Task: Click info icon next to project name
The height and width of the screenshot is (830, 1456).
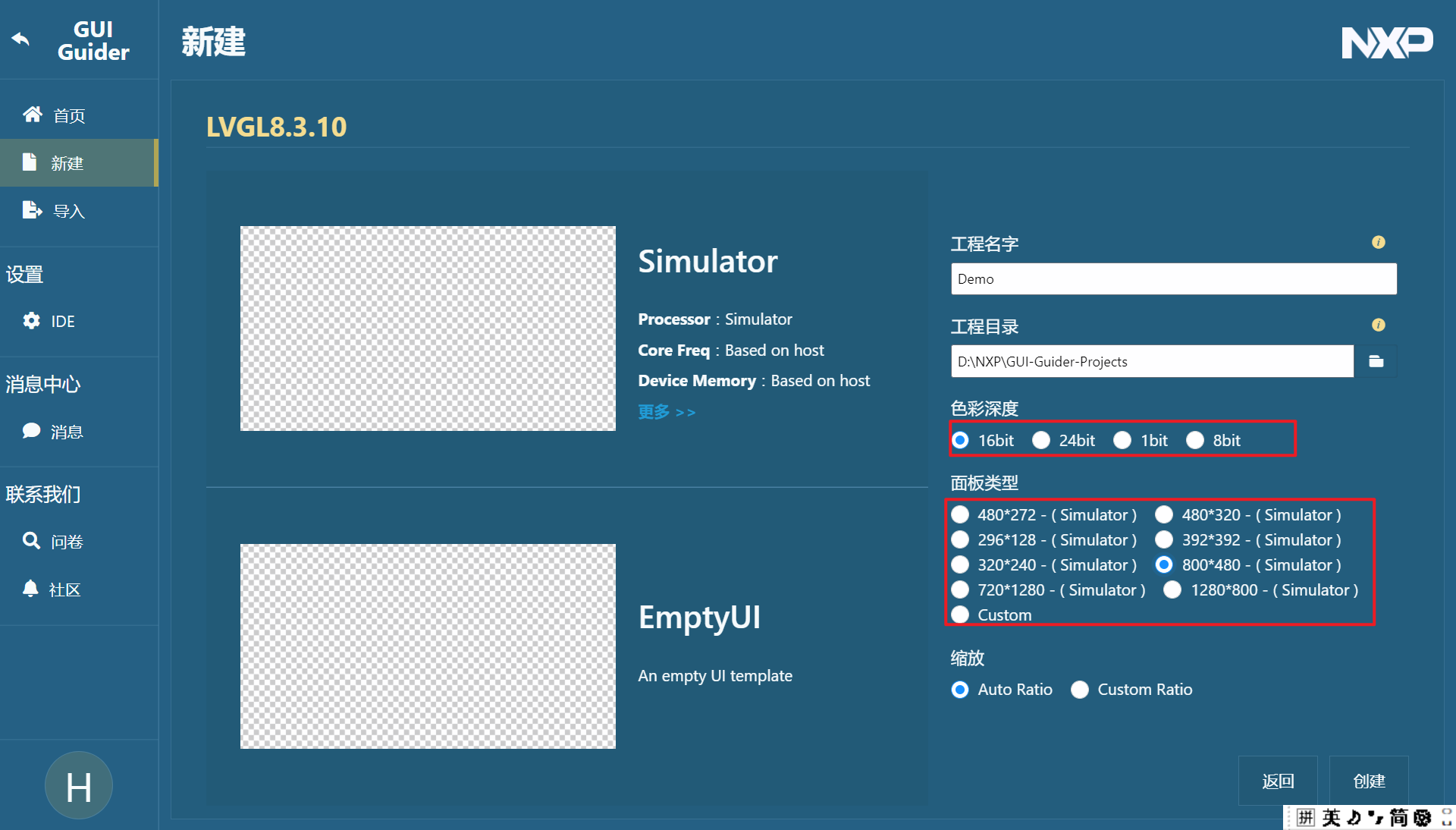Action: (1379, 243)
